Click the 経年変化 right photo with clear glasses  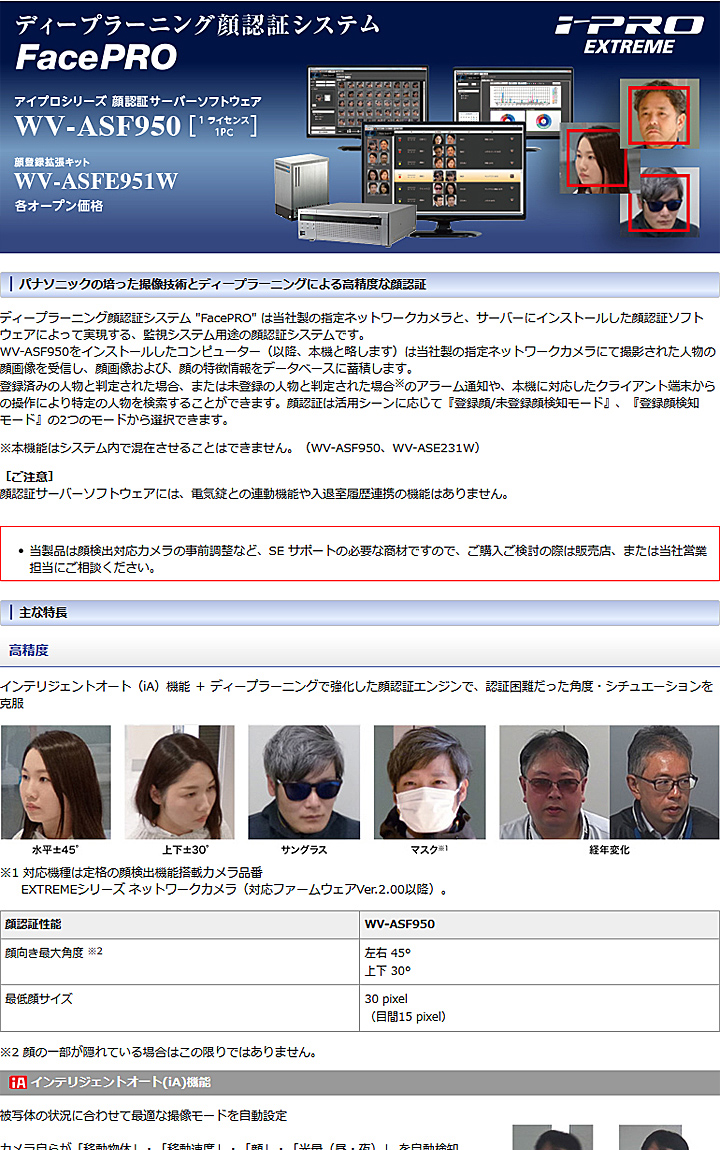point(664,782)
